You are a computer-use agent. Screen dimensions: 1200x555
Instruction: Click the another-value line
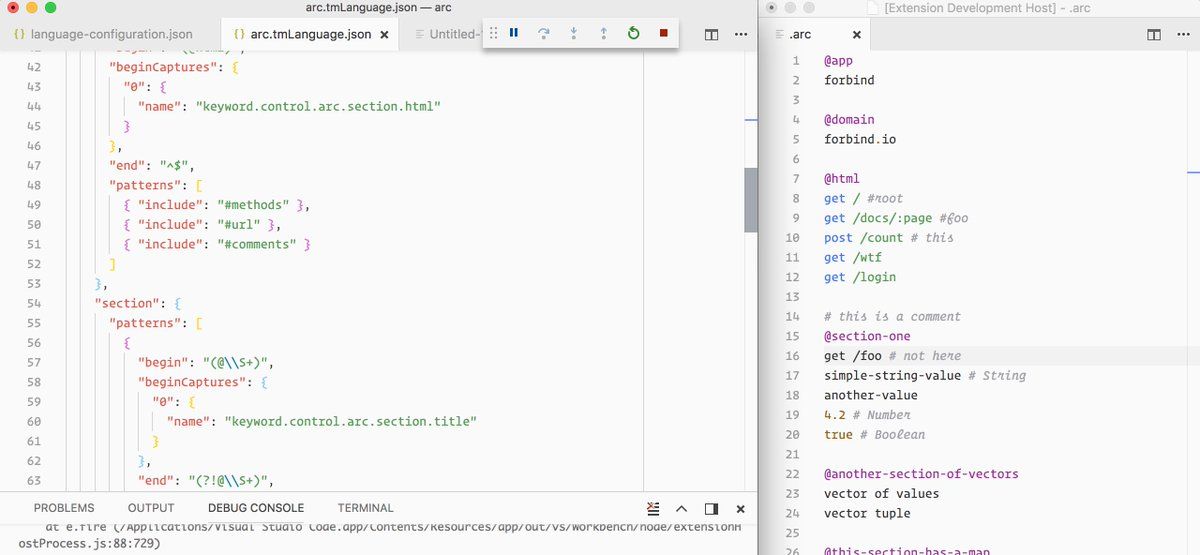coord(871,395)
